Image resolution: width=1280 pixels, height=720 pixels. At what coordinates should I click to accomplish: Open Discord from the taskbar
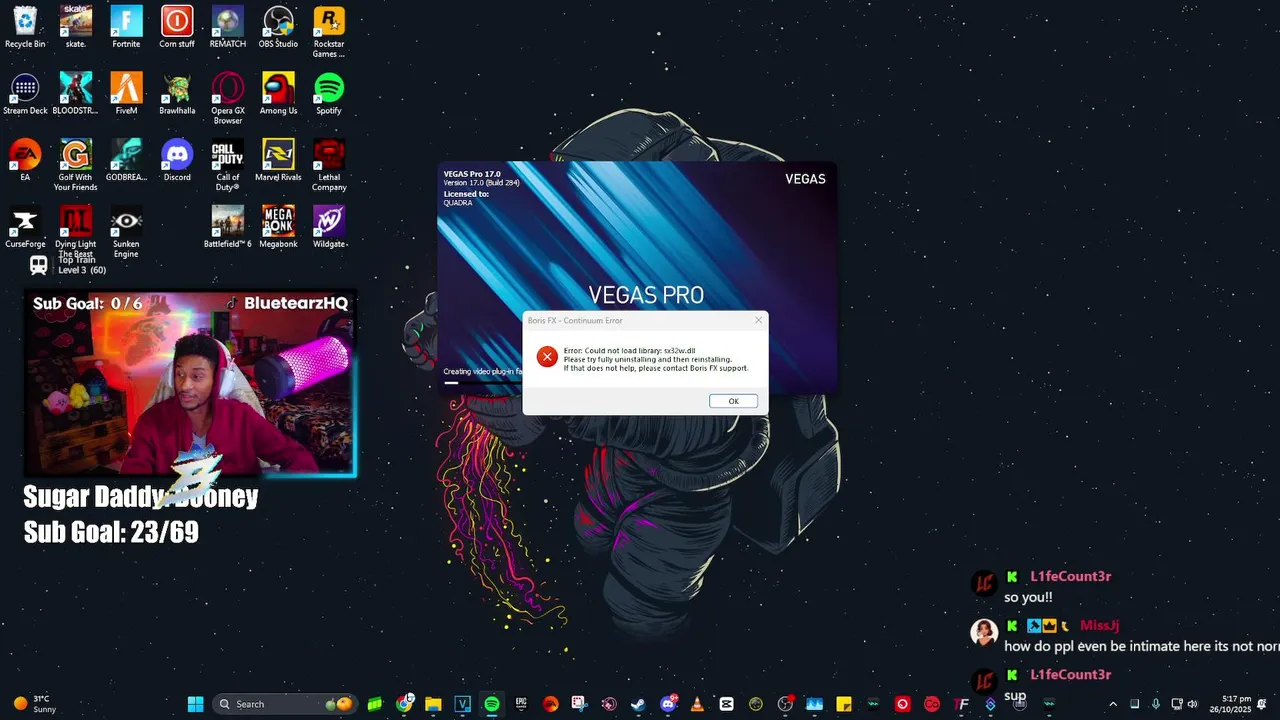(668, 704)
